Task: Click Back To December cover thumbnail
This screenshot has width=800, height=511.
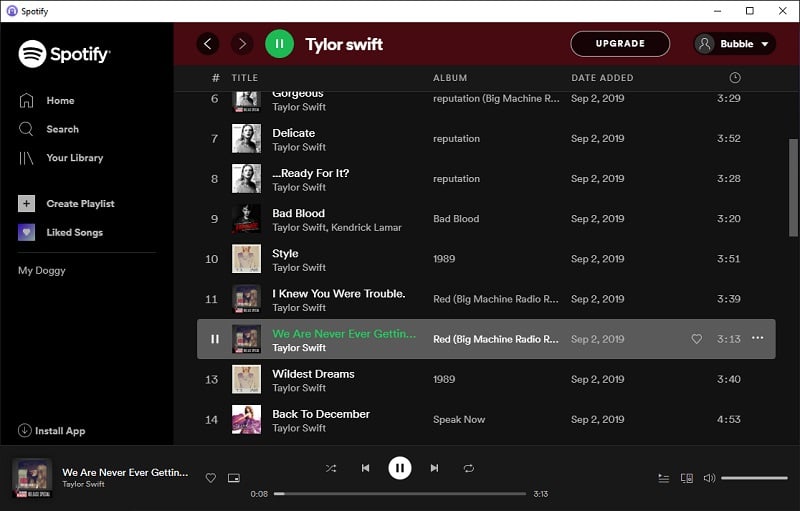Action: click(x=246, y=420)
